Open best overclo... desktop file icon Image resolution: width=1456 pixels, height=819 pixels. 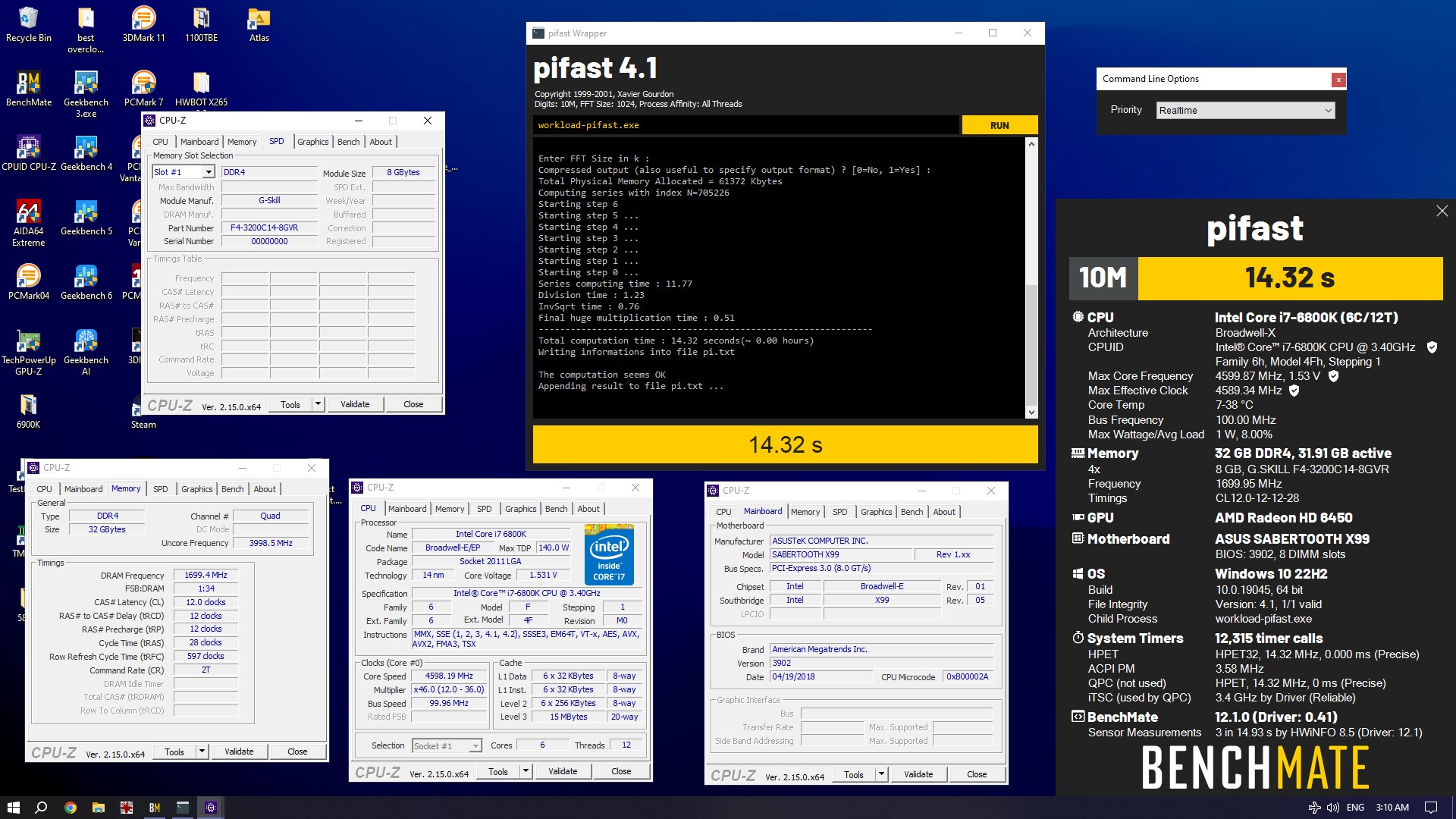[x=86, y=30]
